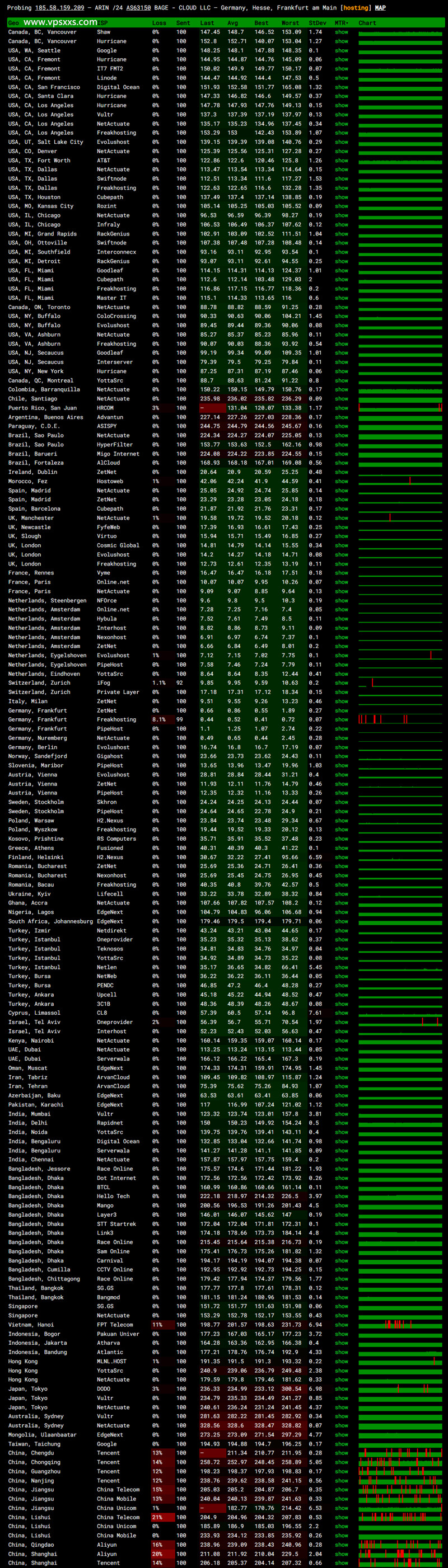Screen dimensions: 448x1568
Task: Show MTR for Greece, Athens
Action: tap(342, 848)
